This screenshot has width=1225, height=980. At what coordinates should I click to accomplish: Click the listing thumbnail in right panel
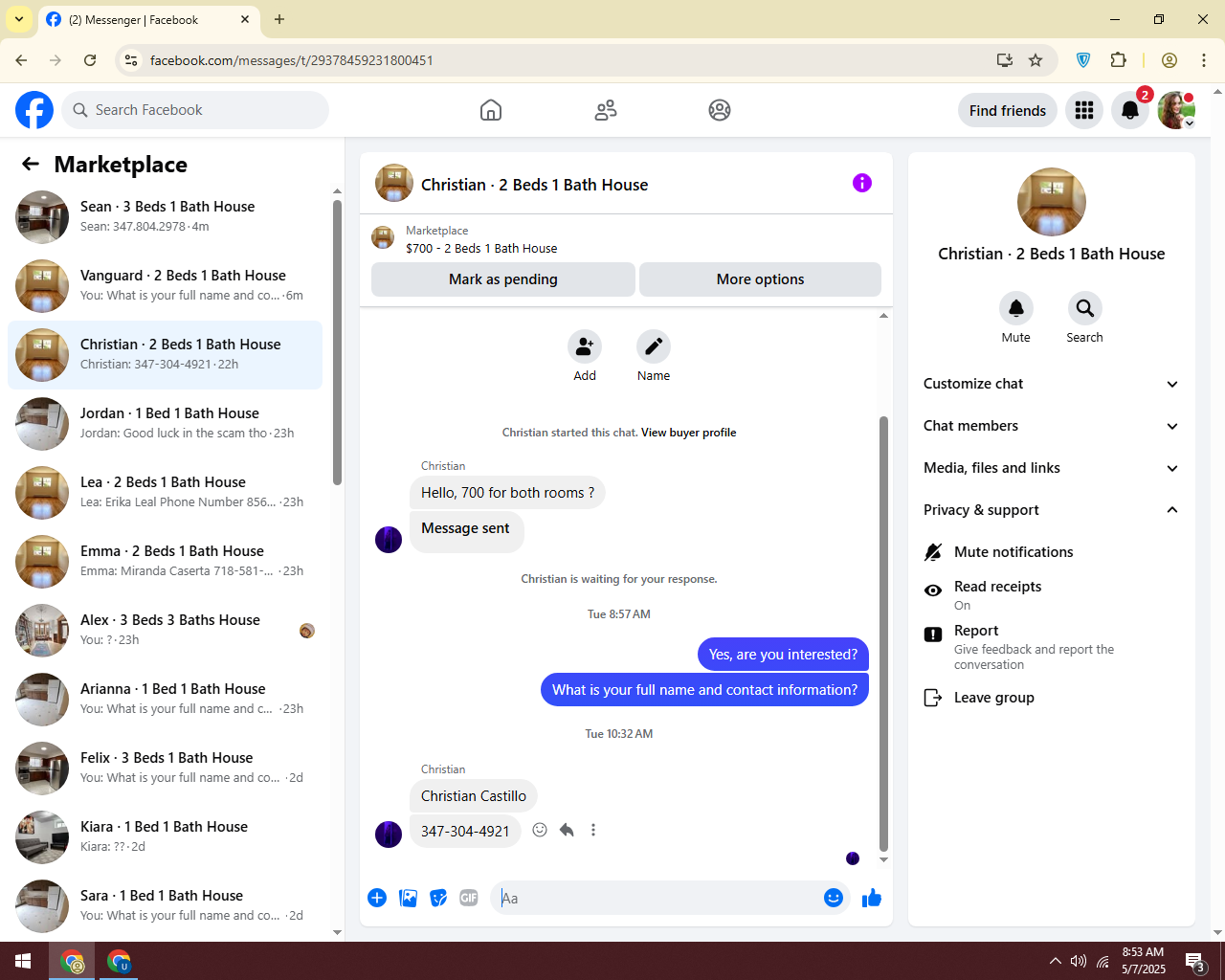click(x=1052, y=202)
